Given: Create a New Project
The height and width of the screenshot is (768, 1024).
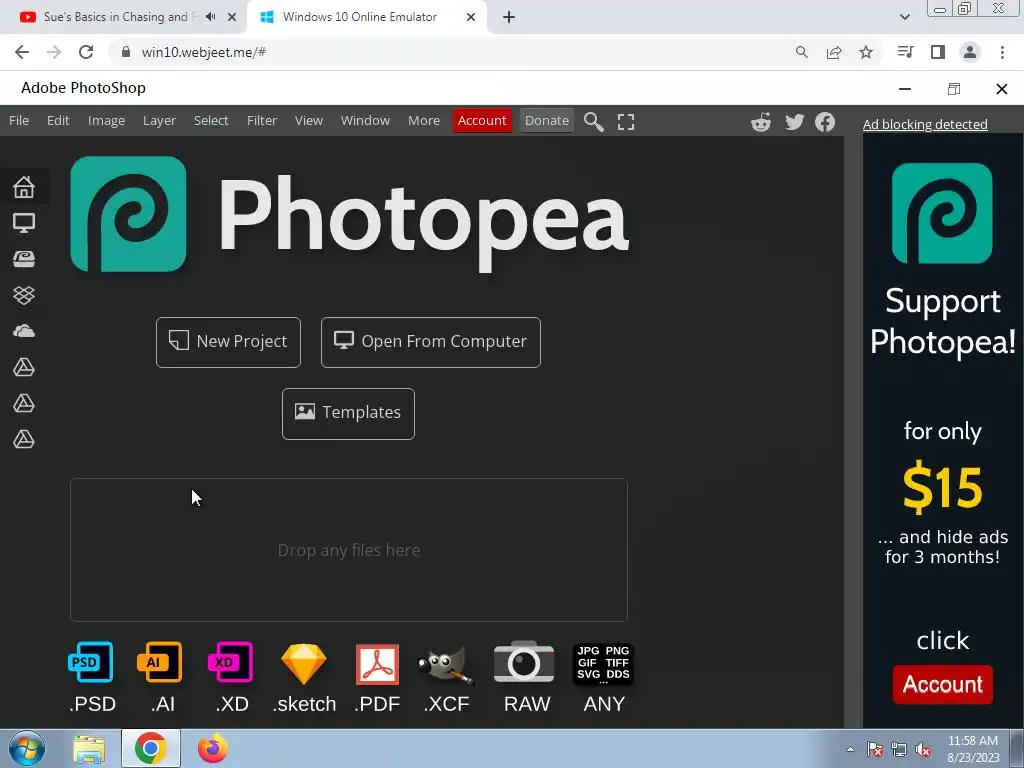Looking at the screenshot, I should 229,342.
